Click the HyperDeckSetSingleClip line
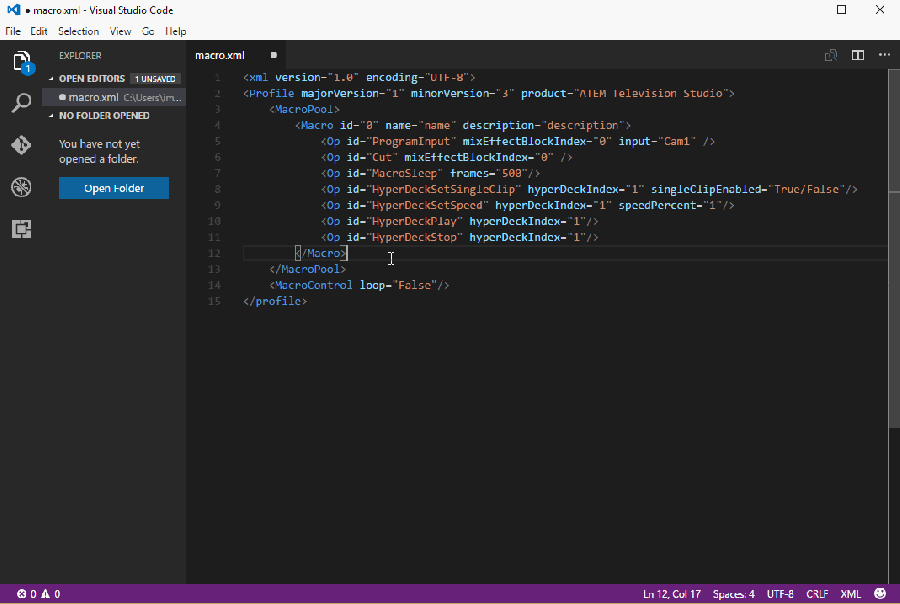 pyautogui.click(x=589, y=189)
